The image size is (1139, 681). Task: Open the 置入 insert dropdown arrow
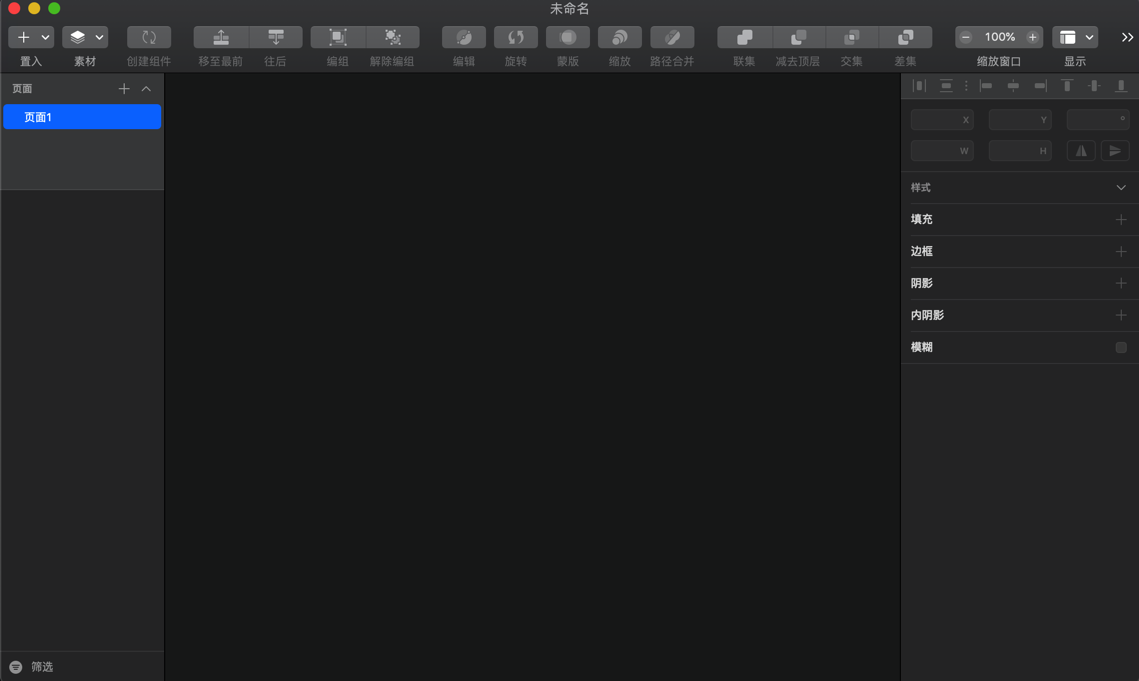(45, 37)
